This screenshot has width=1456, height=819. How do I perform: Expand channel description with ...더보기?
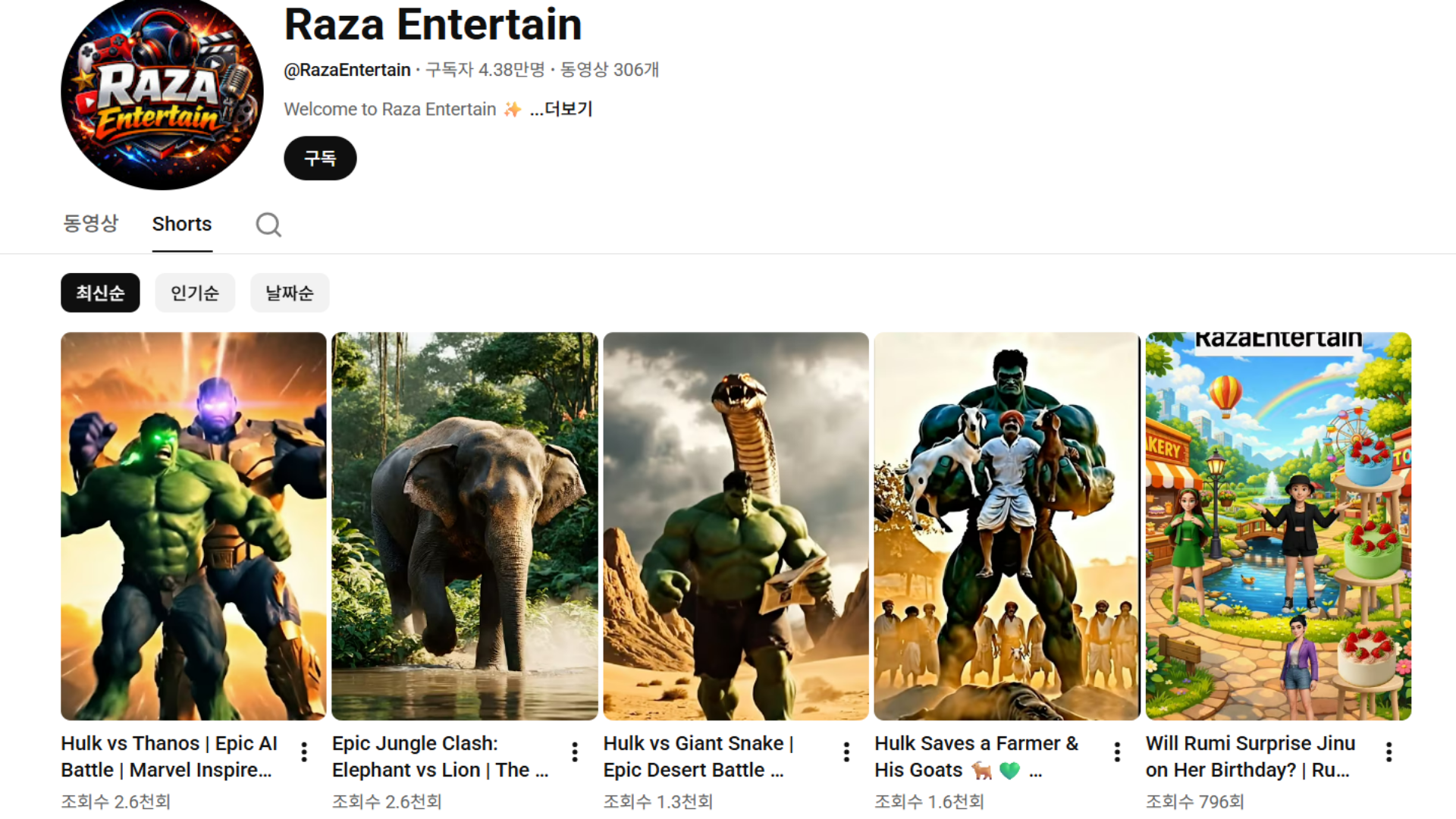click(561, 109)
